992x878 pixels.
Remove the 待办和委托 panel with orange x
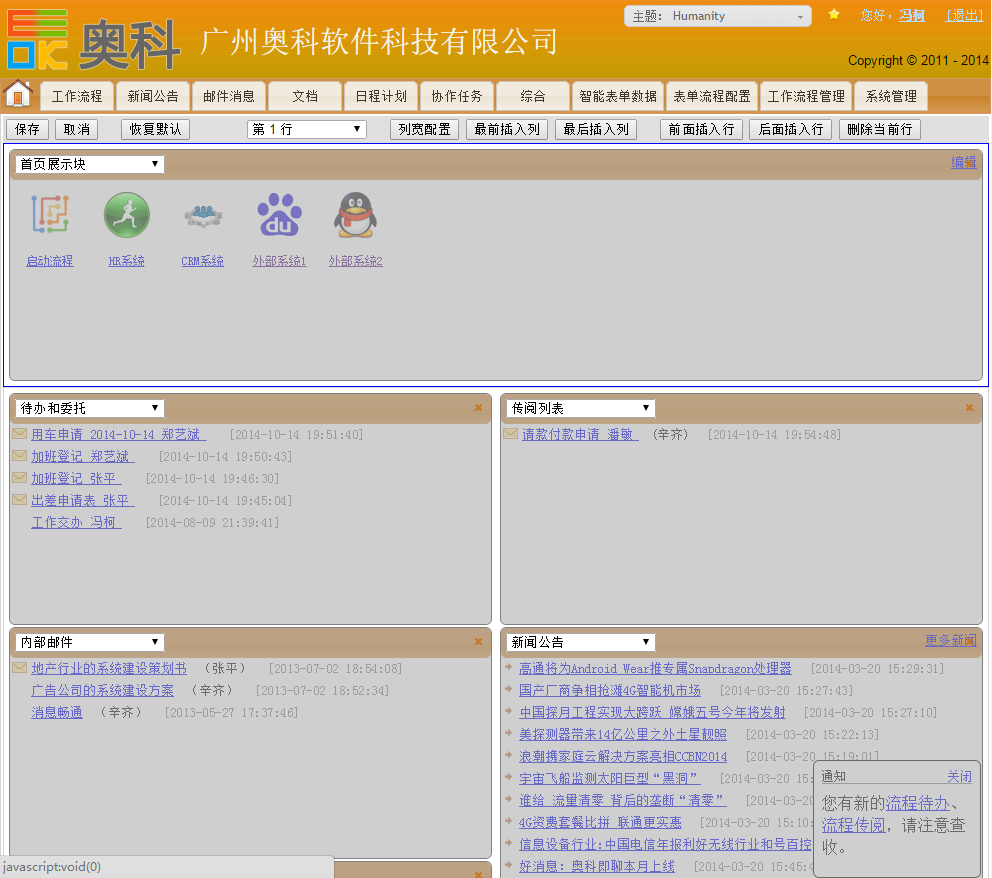(x=478, y=408)
